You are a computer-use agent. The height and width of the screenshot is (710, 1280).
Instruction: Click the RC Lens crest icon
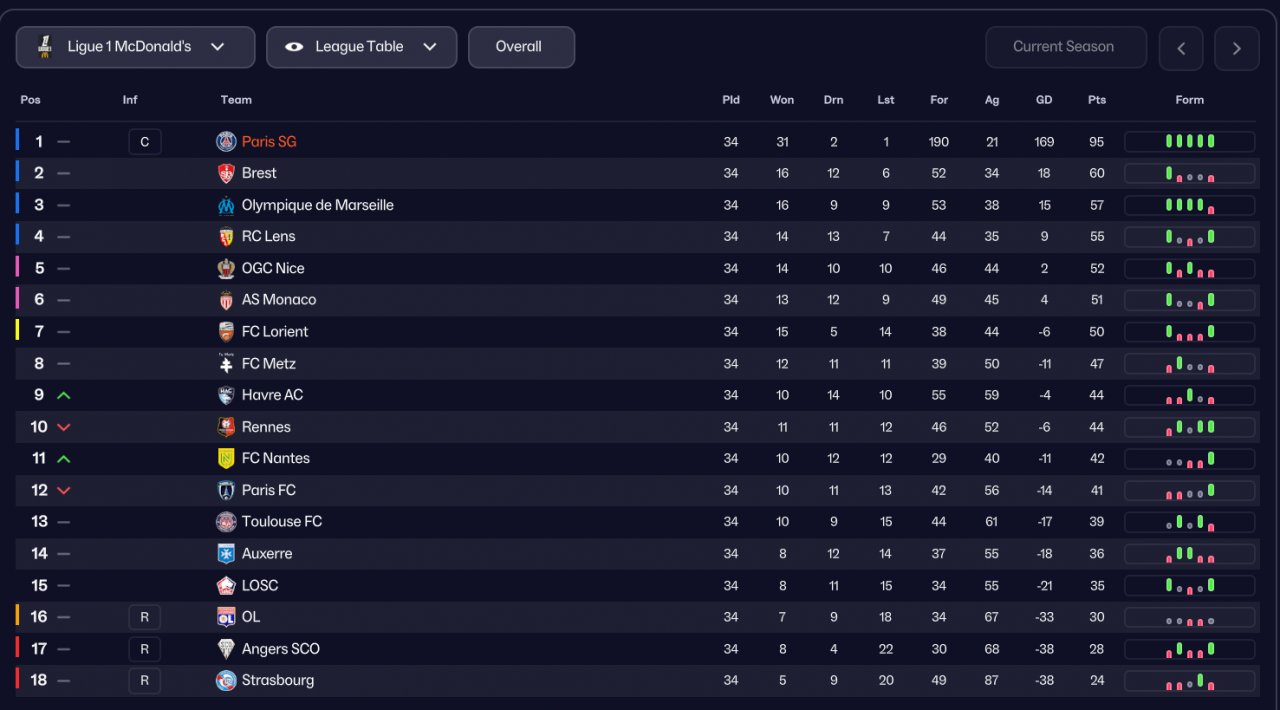coord(226,237)
